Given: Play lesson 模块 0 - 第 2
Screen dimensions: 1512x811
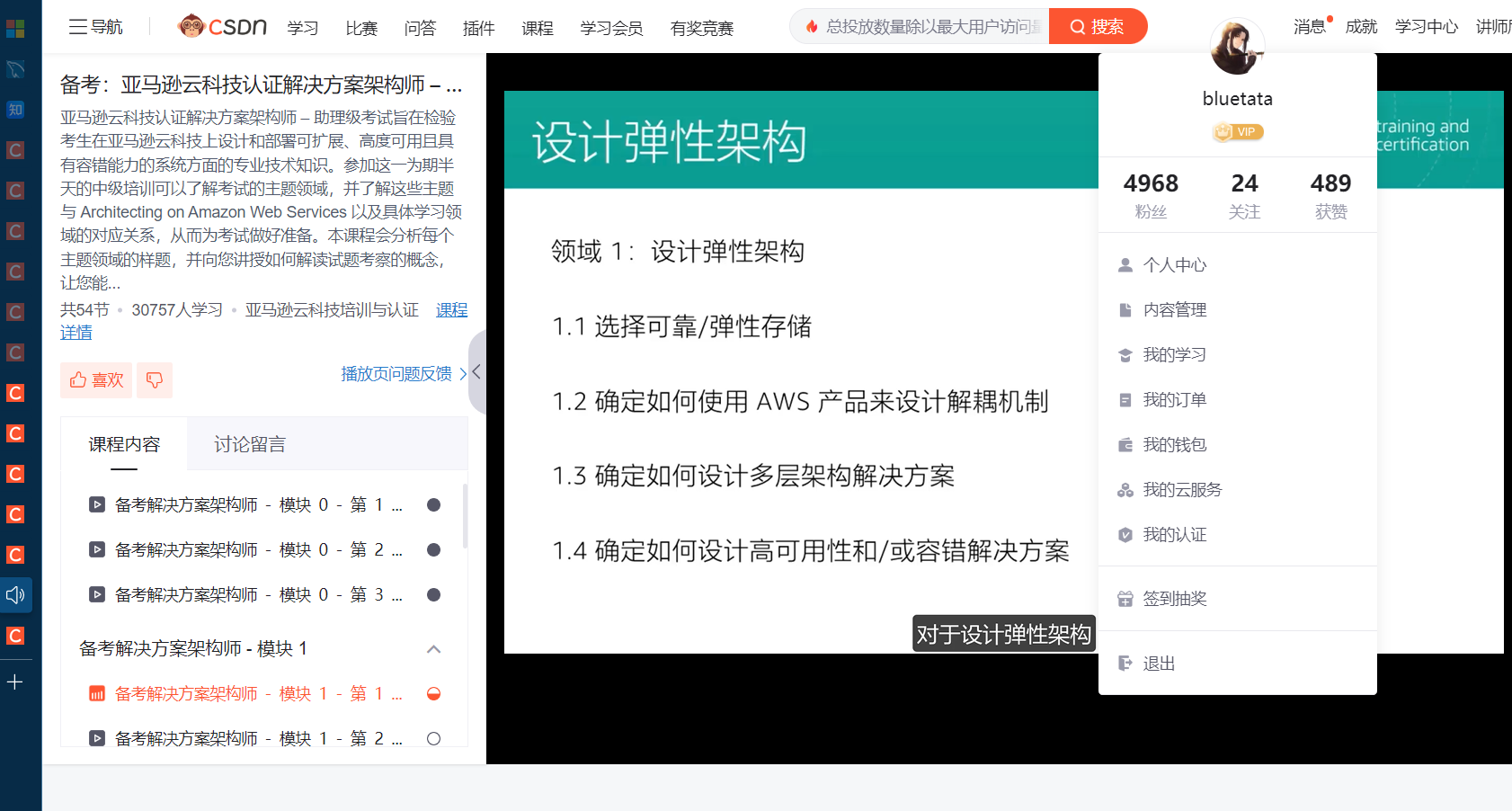Looking at the screenshot, I should tap(259, 549).
